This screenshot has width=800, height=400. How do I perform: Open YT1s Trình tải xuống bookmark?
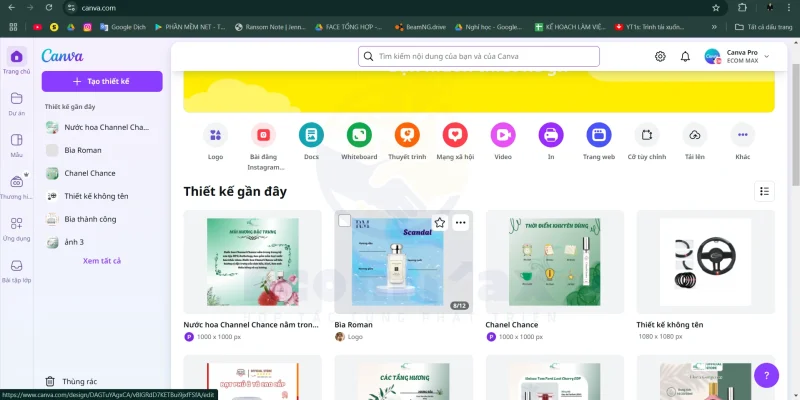click(x=650, y=27)
